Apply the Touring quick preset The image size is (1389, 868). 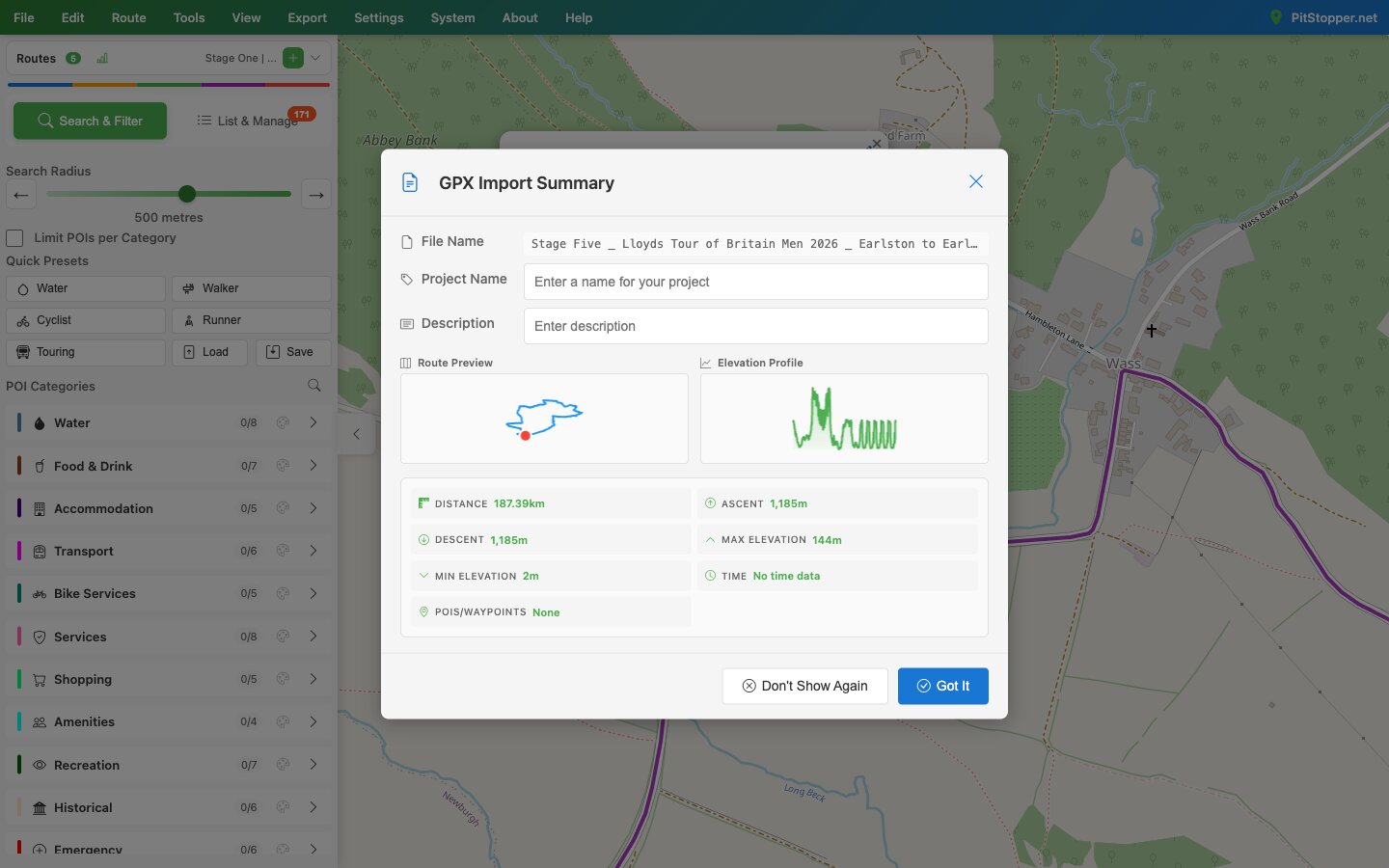86,352
